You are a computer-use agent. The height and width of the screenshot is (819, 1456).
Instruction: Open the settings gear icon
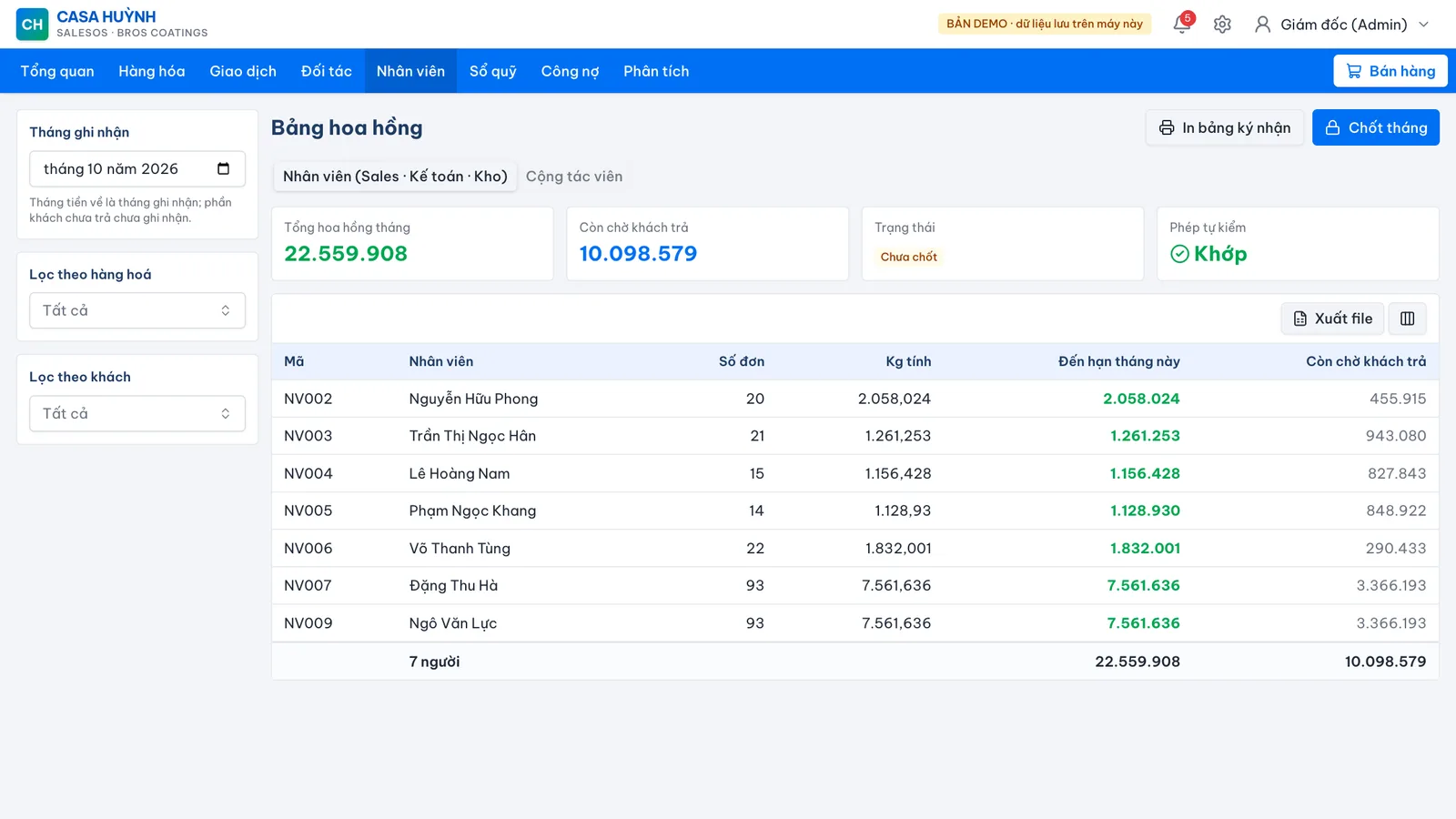point(1222,25)
